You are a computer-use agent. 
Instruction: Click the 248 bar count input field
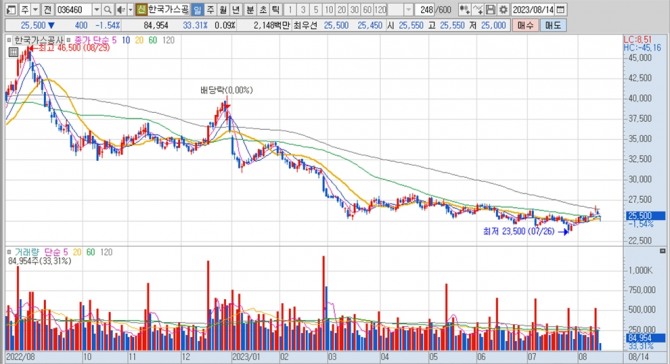tap(425, 9)
